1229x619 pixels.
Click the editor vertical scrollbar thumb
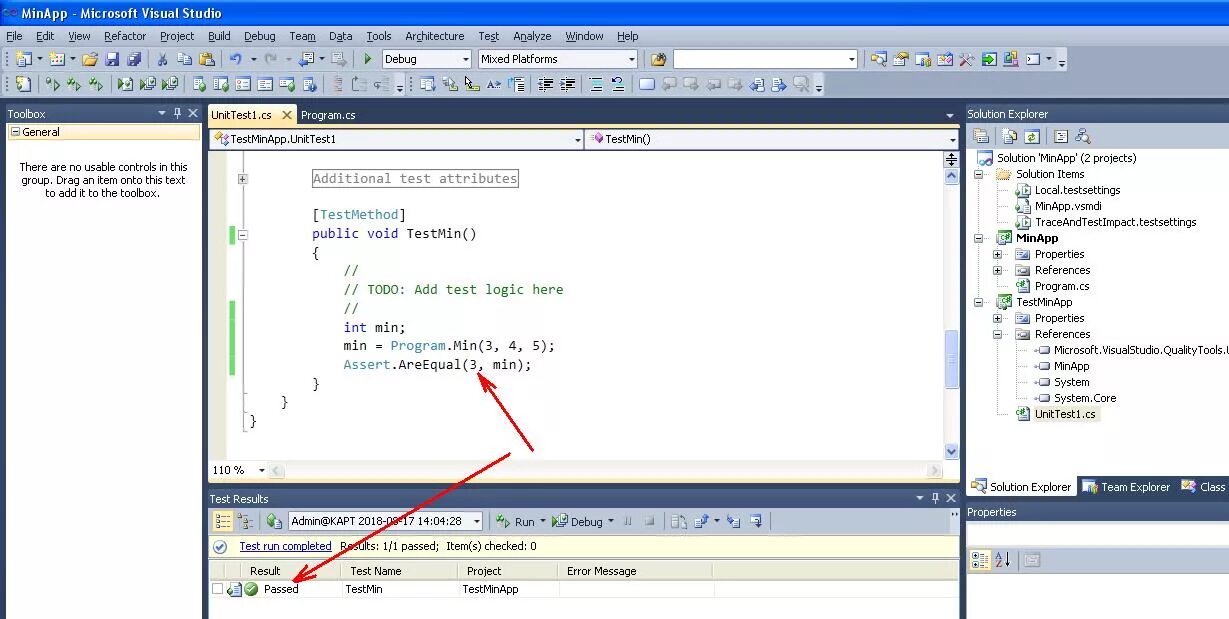[x=951, y=358]
